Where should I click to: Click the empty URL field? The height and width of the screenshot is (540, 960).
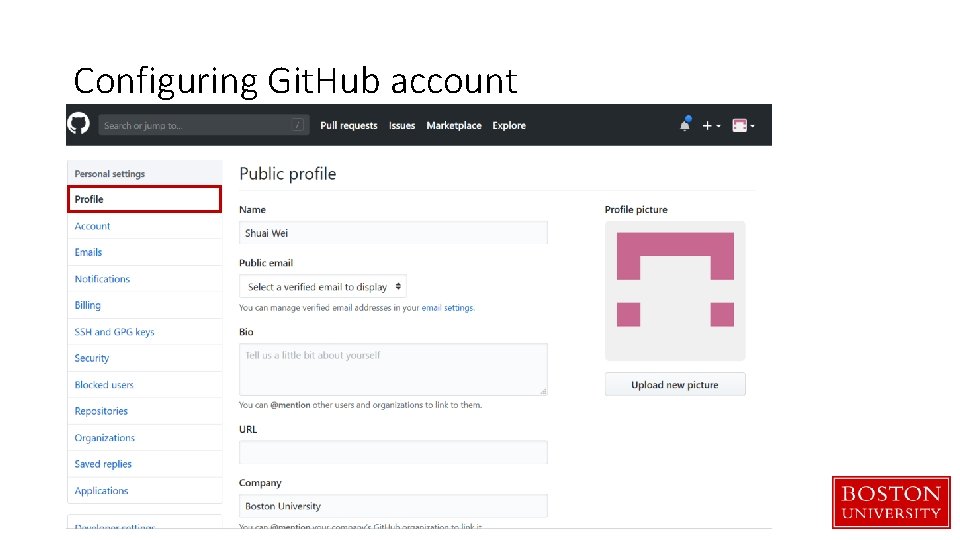pos(393,452)
